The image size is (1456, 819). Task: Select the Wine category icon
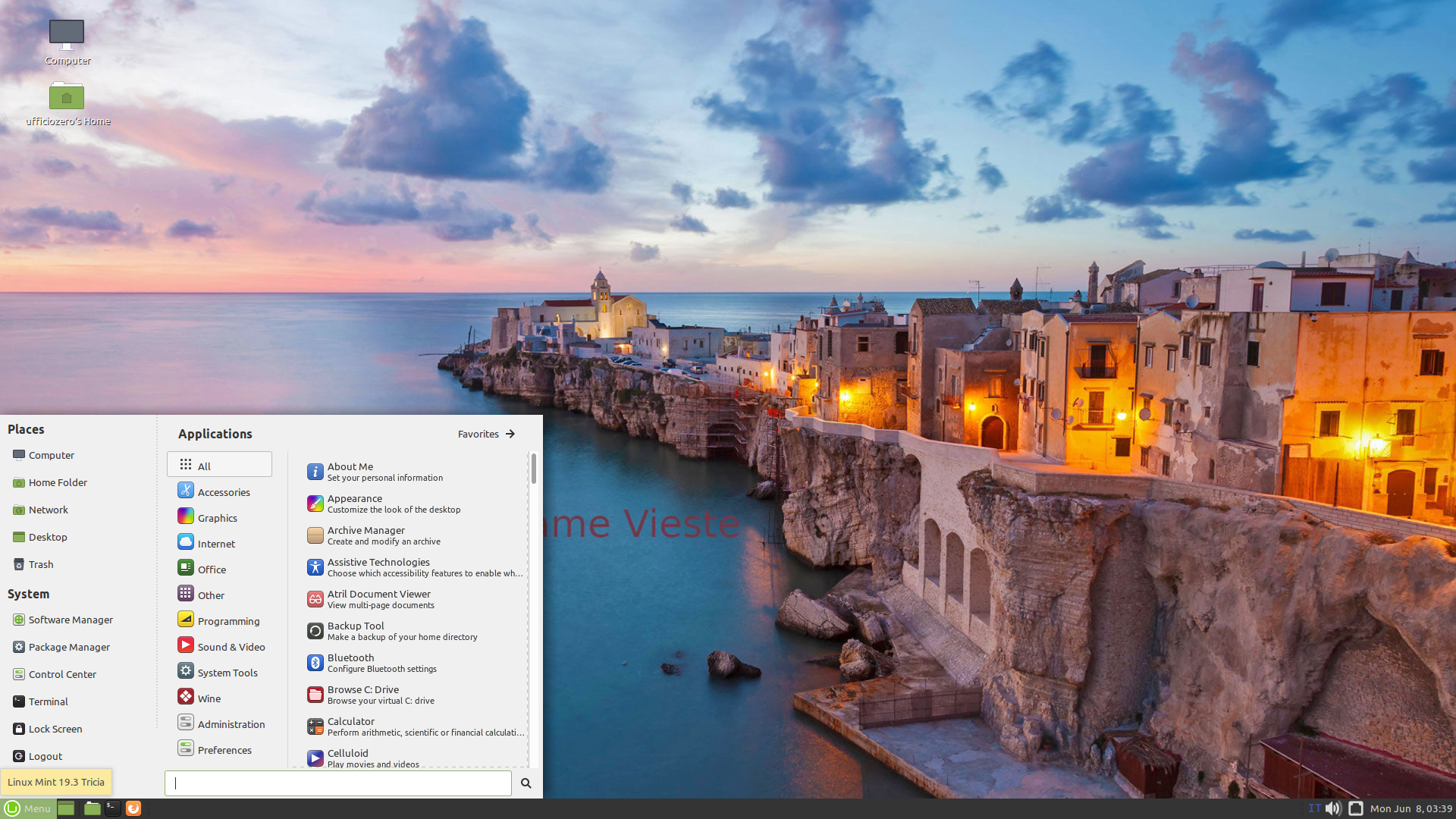[x=186, y=697]
